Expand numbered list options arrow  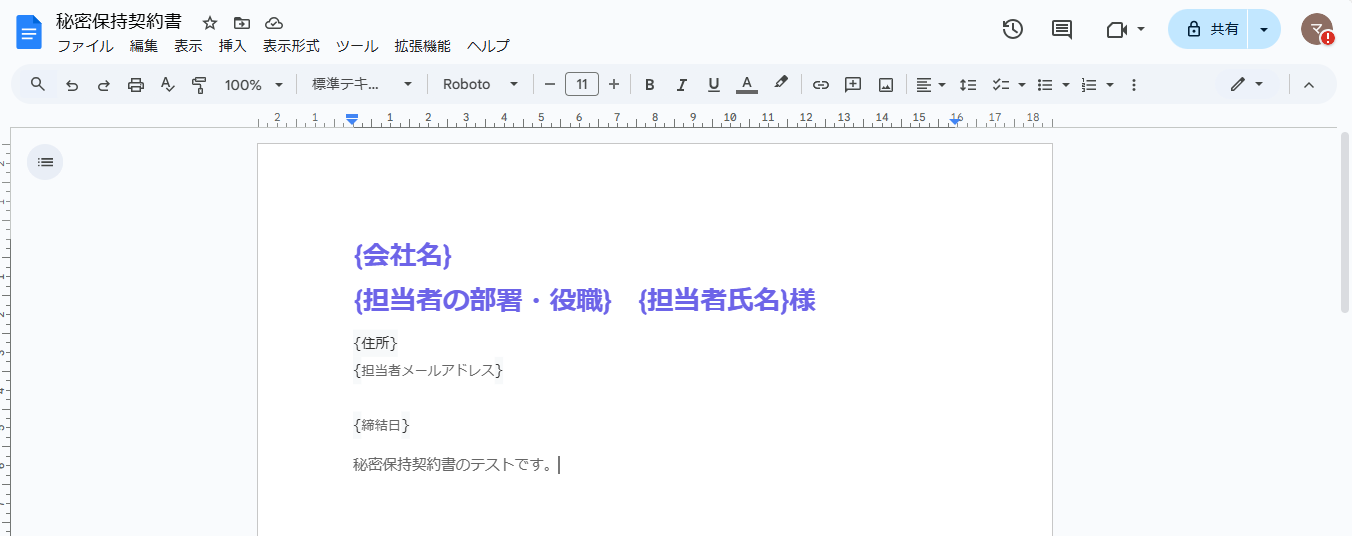tap(1111, 85)
